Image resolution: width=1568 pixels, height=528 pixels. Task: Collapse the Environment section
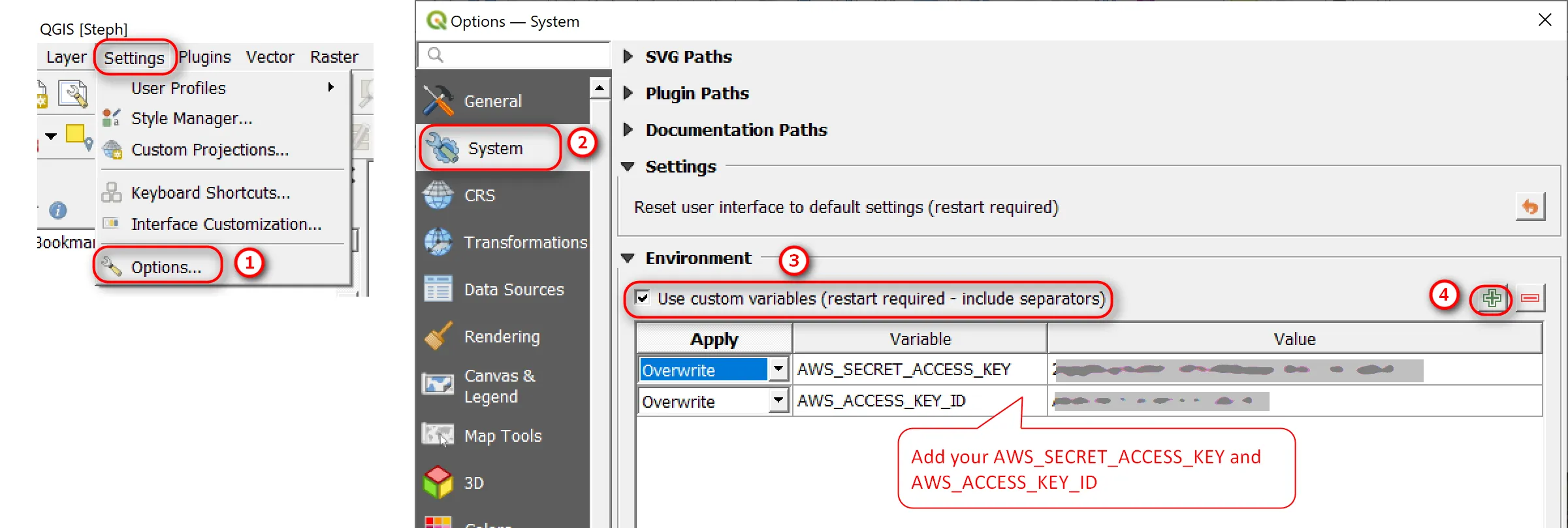(x=628, y=258)
